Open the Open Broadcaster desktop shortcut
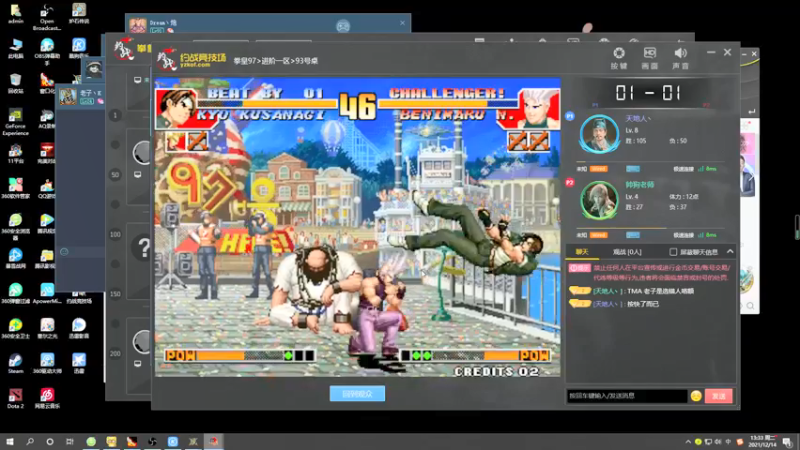 (47, 16)
